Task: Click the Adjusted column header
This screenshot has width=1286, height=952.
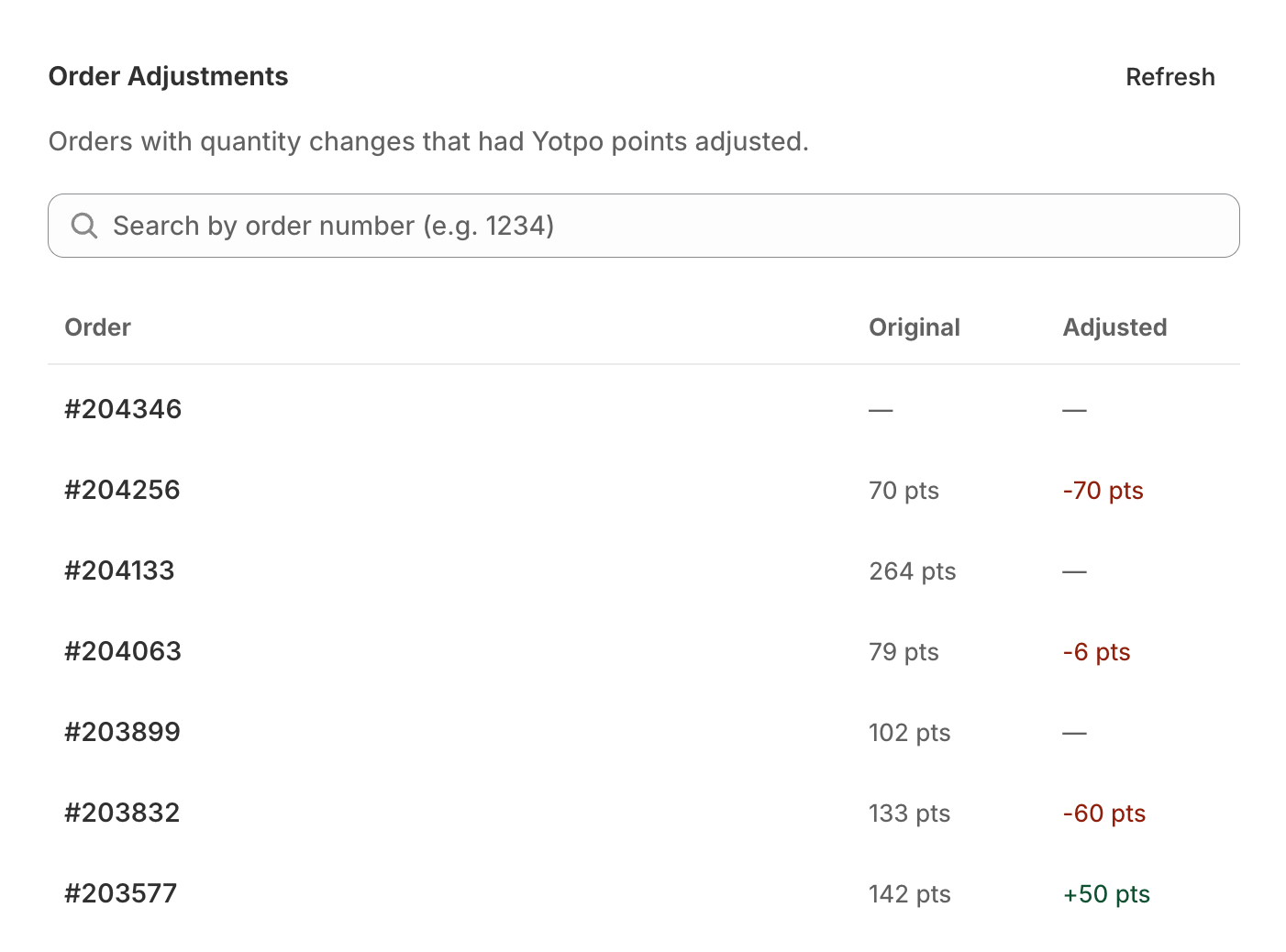Action: tap(1114, 327)
